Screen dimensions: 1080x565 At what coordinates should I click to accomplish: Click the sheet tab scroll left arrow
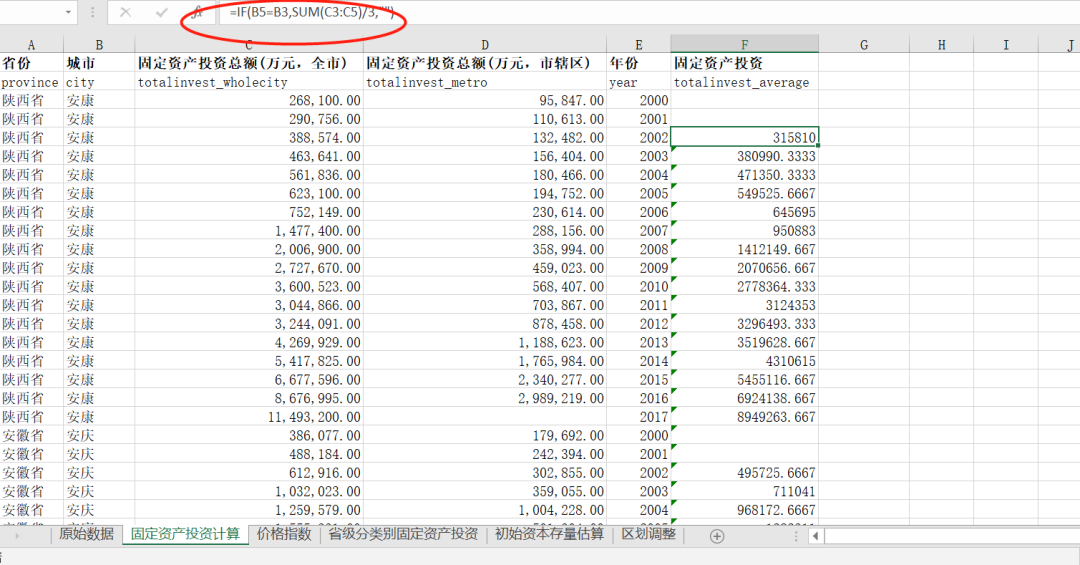17,536
